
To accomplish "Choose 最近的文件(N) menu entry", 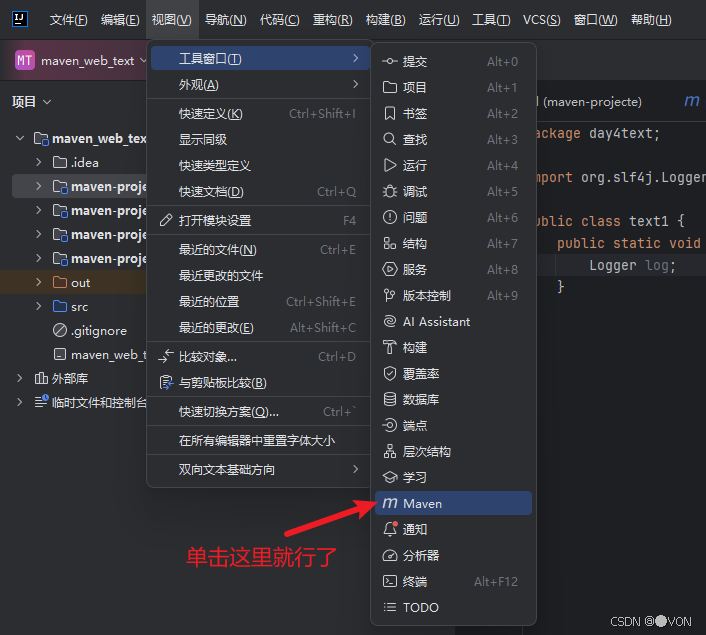I will point(260,249).
